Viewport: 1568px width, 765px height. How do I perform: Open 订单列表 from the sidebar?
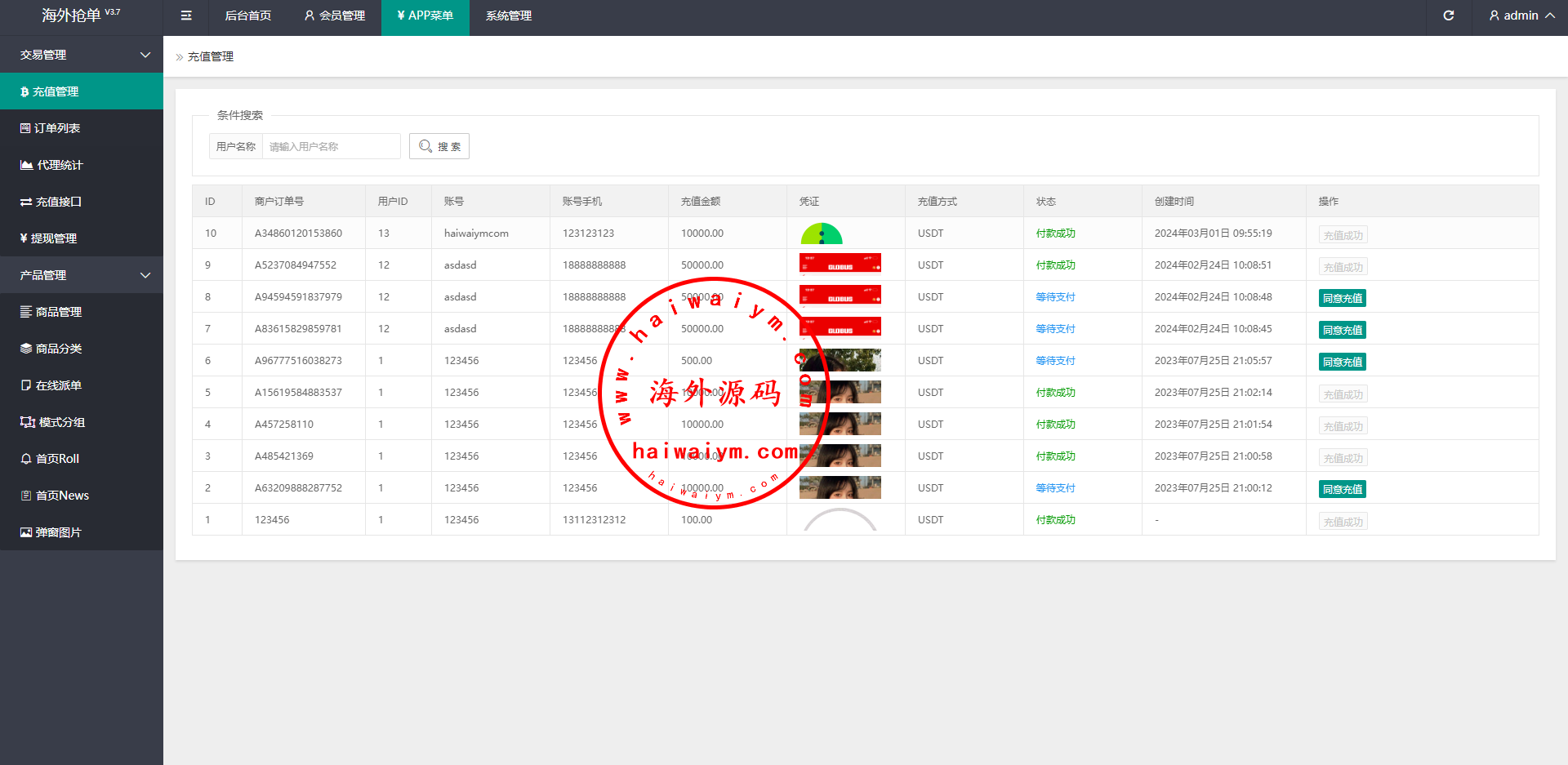coord(57,128)
